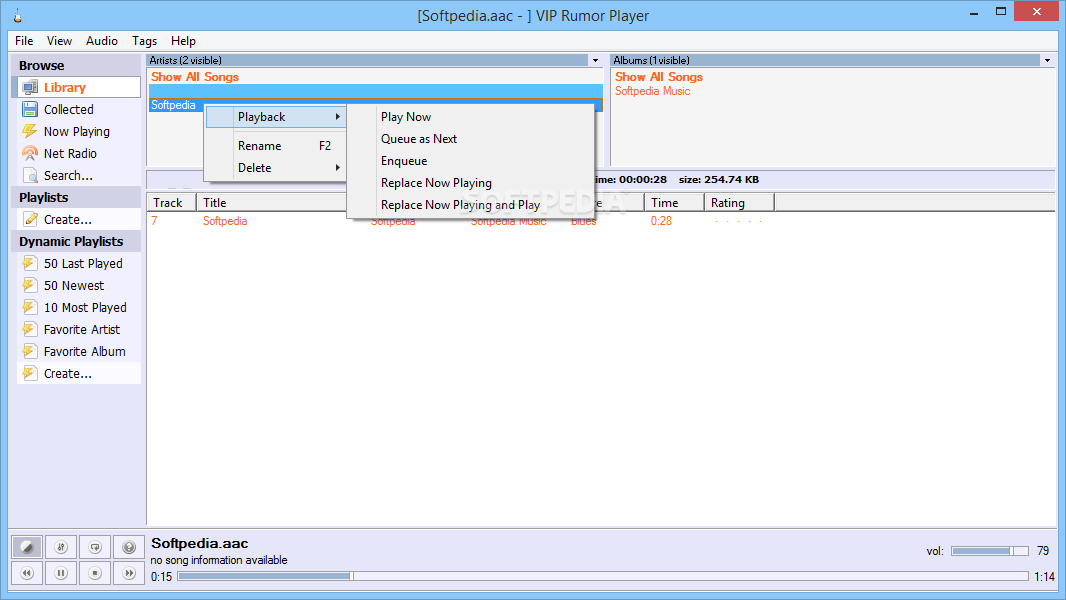Image resolution: width=1066 pixels, height=600 pixels.
Task: Sort songs by the Track column
Action: [171, 202]
